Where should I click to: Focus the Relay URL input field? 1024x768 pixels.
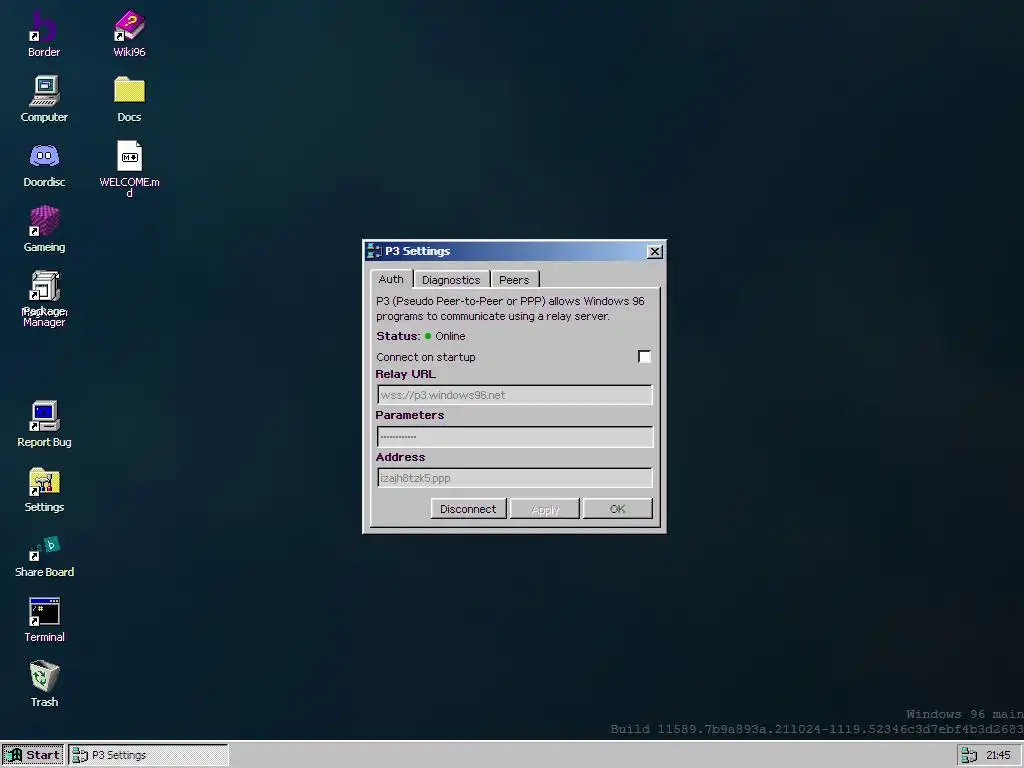[x=515, y=394]
